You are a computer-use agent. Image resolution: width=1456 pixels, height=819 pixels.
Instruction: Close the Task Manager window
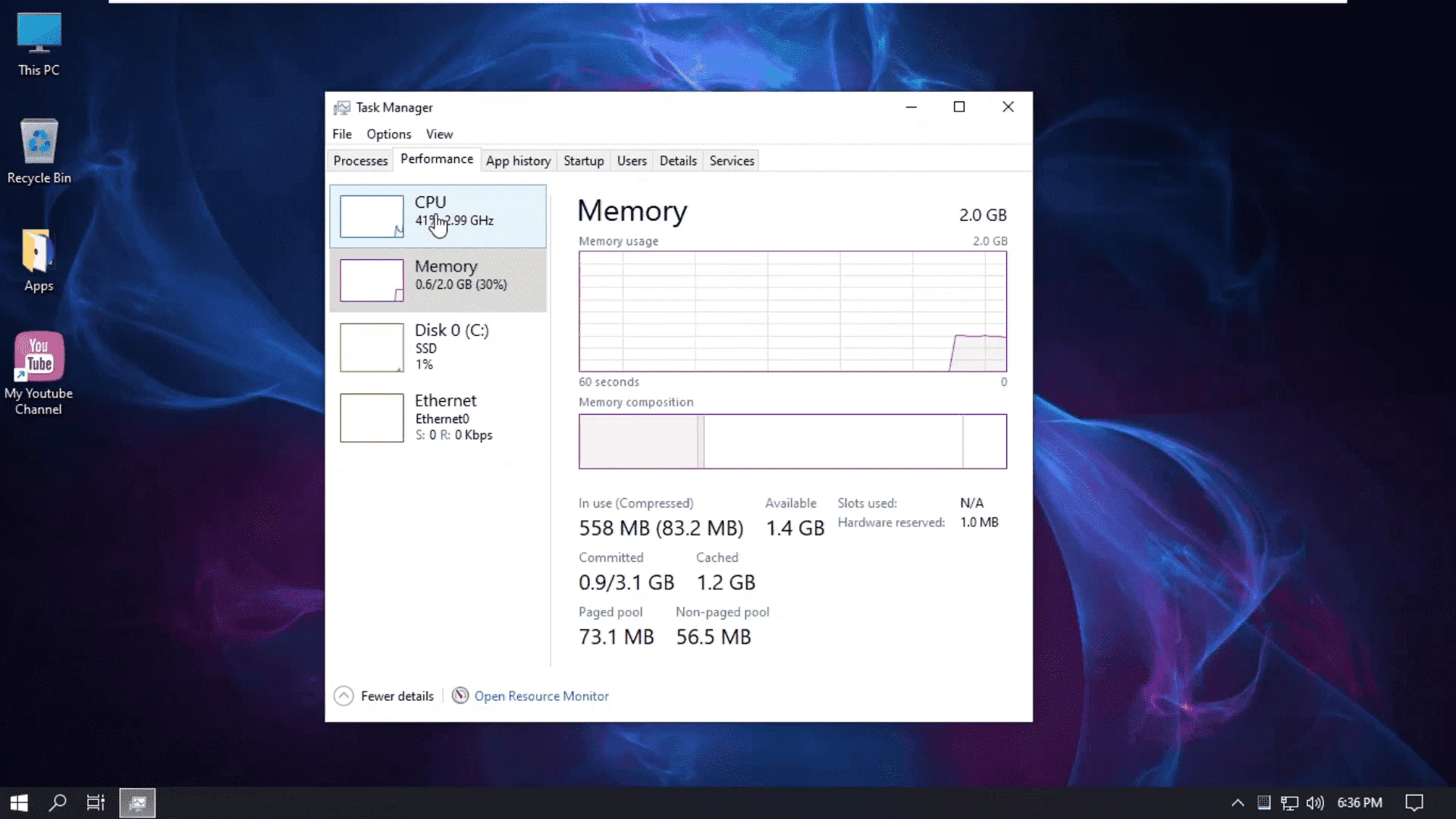coord(1008,107)
